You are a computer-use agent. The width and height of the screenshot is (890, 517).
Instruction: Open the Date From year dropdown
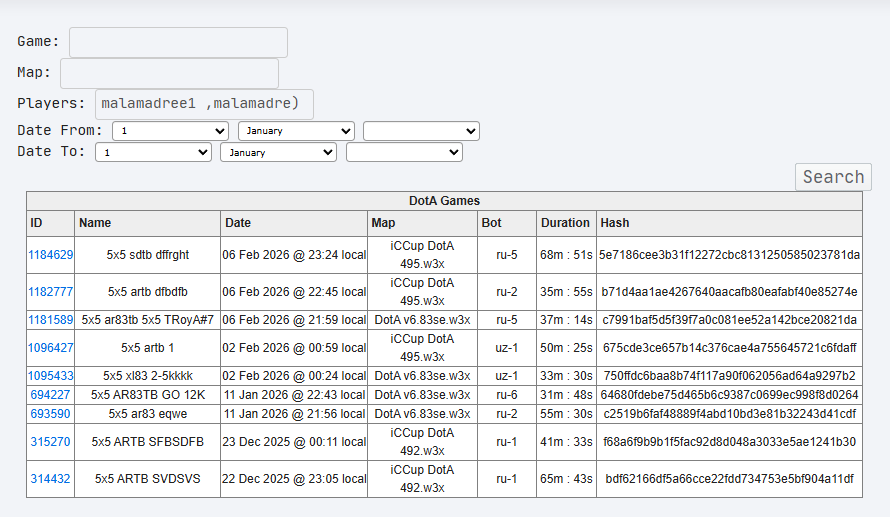click(x=421, y=131)
